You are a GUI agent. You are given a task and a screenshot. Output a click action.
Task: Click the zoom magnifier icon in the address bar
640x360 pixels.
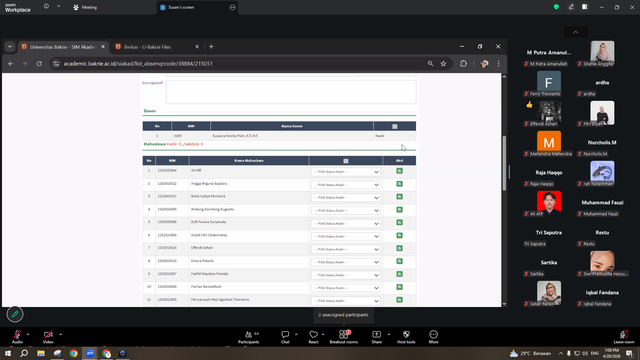tap(430, 64)
